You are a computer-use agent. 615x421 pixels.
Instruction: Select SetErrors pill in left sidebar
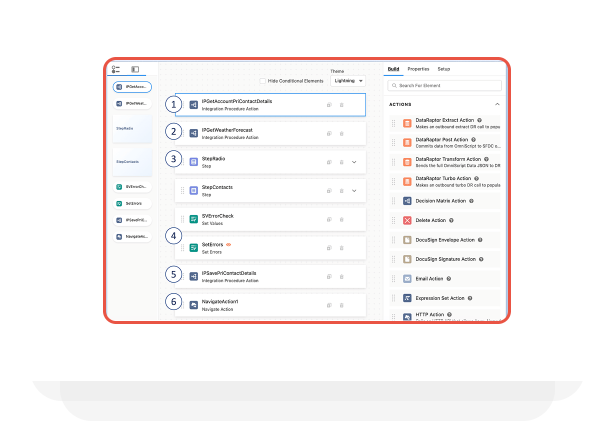coord(132,204)
